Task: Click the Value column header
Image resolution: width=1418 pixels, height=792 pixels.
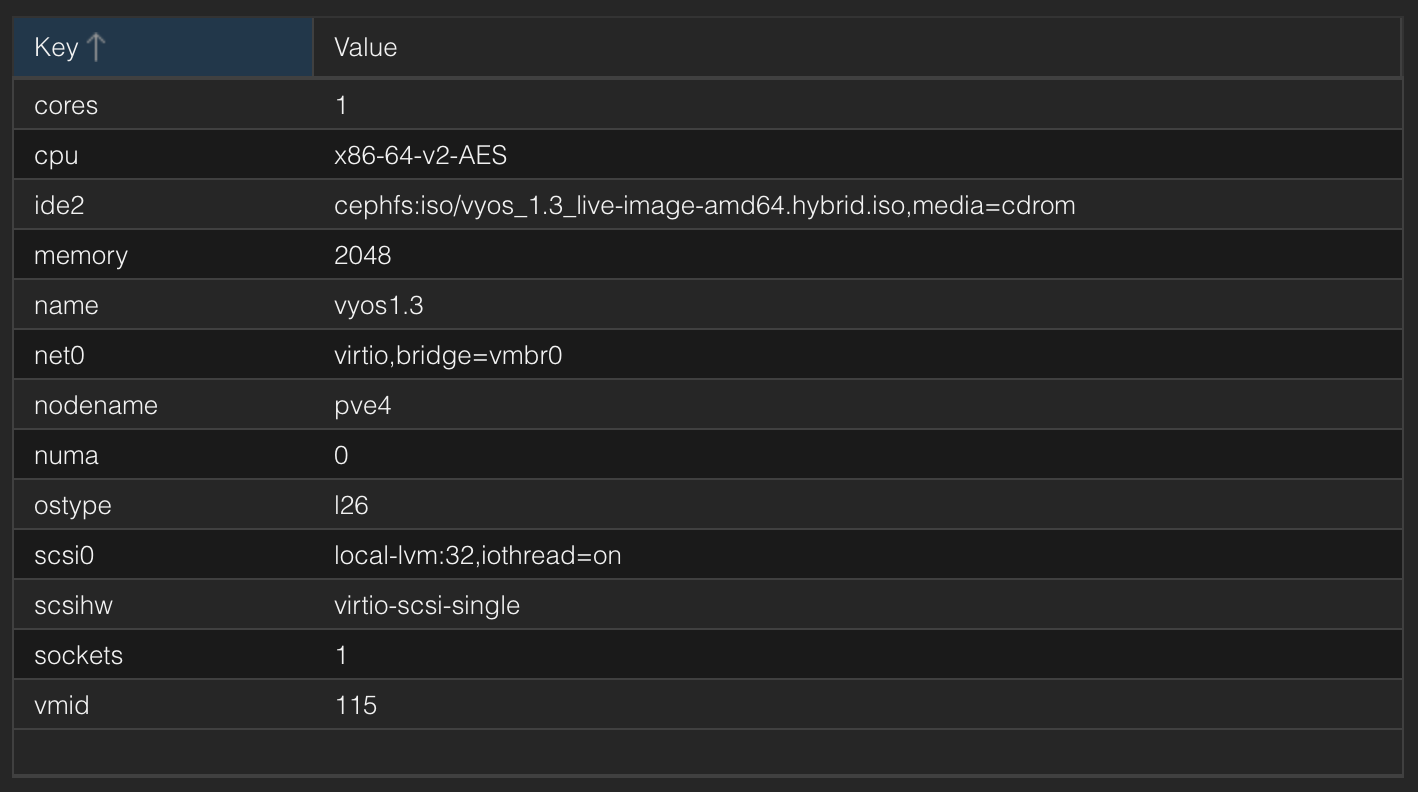Action: click(365, 48)
